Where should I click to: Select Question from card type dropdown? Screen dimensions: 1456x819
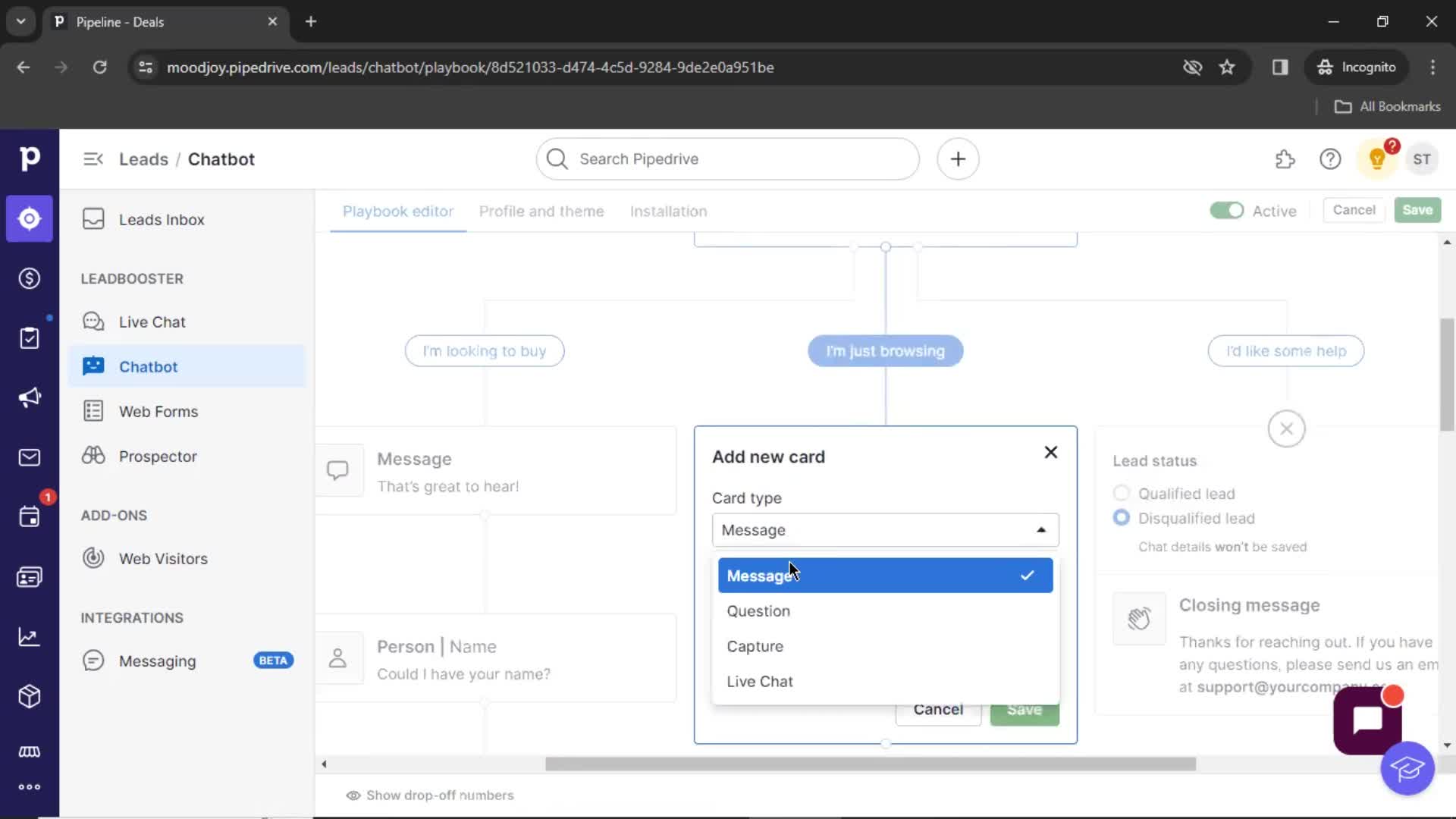coord(758,611)
